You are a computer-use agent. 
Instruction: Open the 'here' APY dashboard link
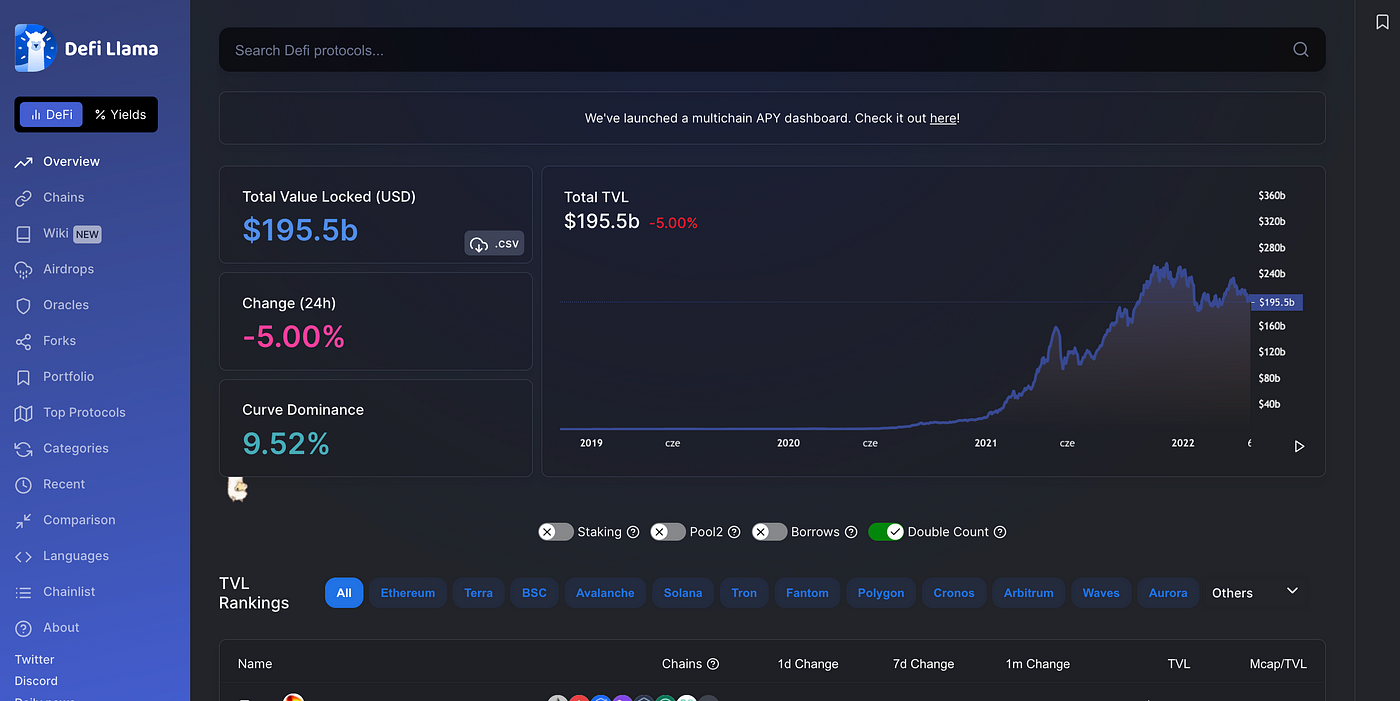pyautogui.click(x=943, y=118)
